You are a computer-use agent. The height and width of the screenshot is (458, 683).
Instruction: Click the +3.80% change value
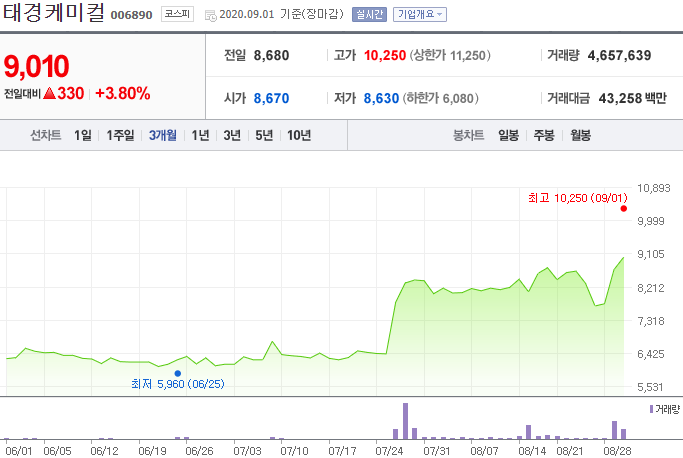point(122,93)
